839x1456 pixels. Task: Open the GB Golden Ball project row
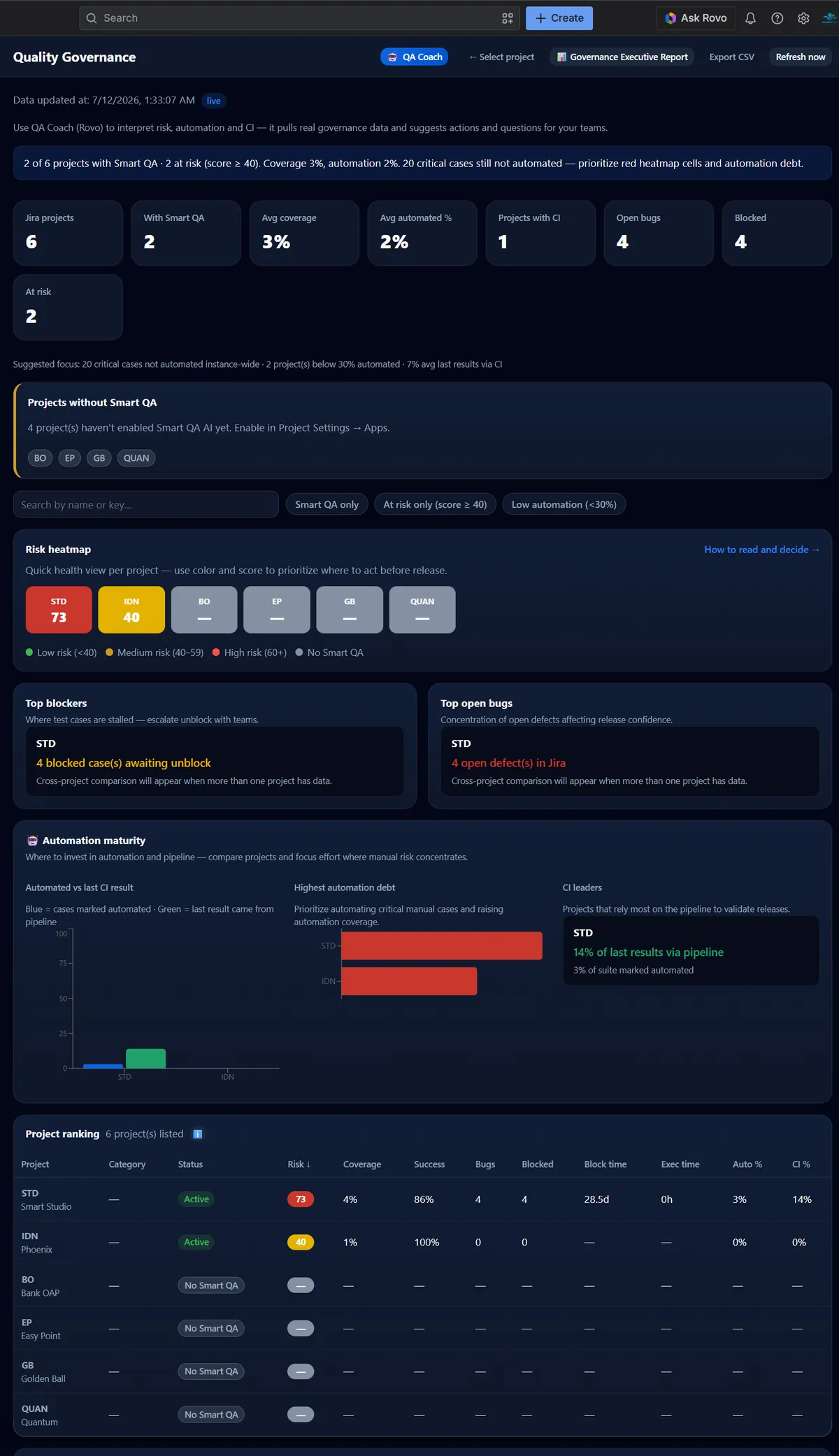click(422, 1371)
